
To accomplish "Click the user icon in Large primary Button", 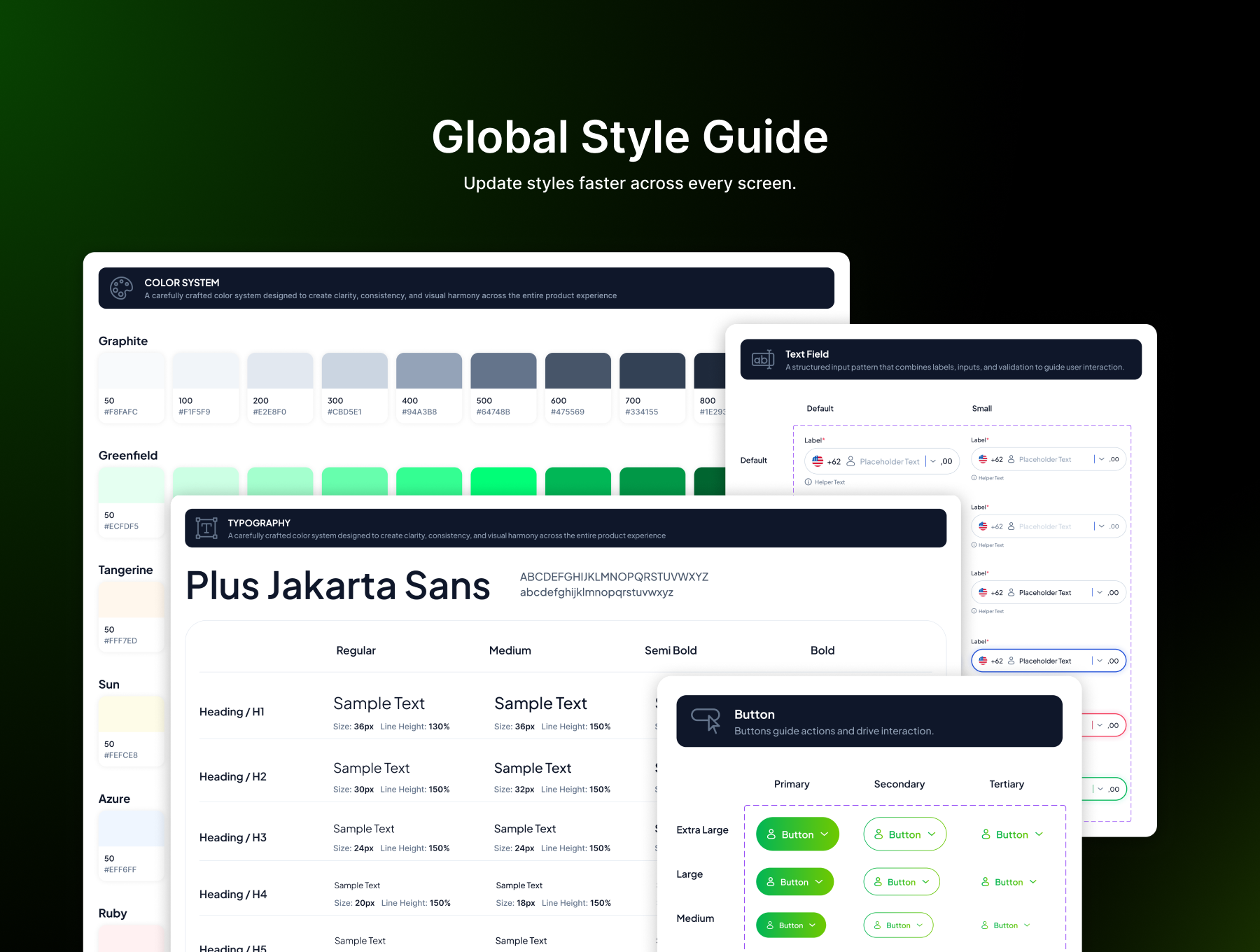I will click(x=771, y=882).
